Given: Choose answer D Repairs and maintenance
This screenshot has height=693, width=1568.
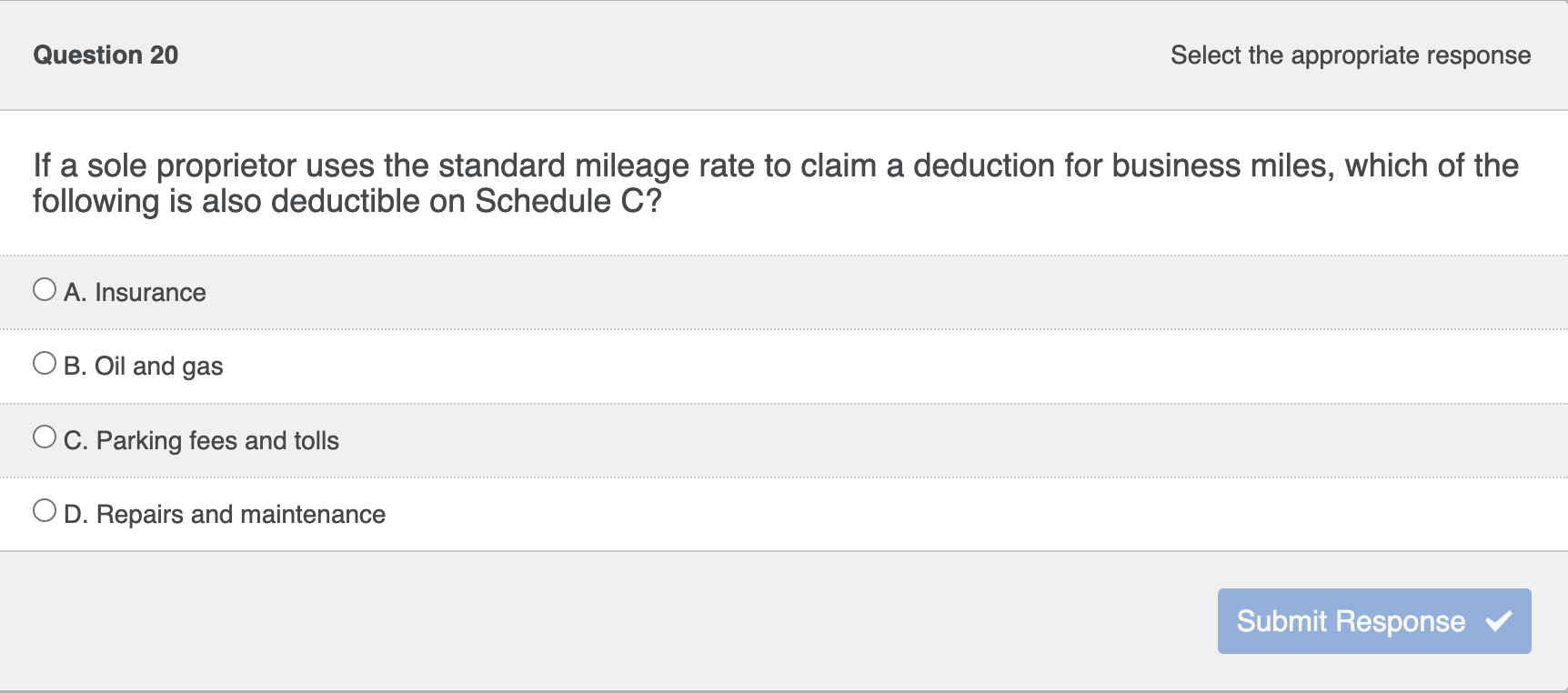Looking at the screenshot, I should (x=224, y=514).
